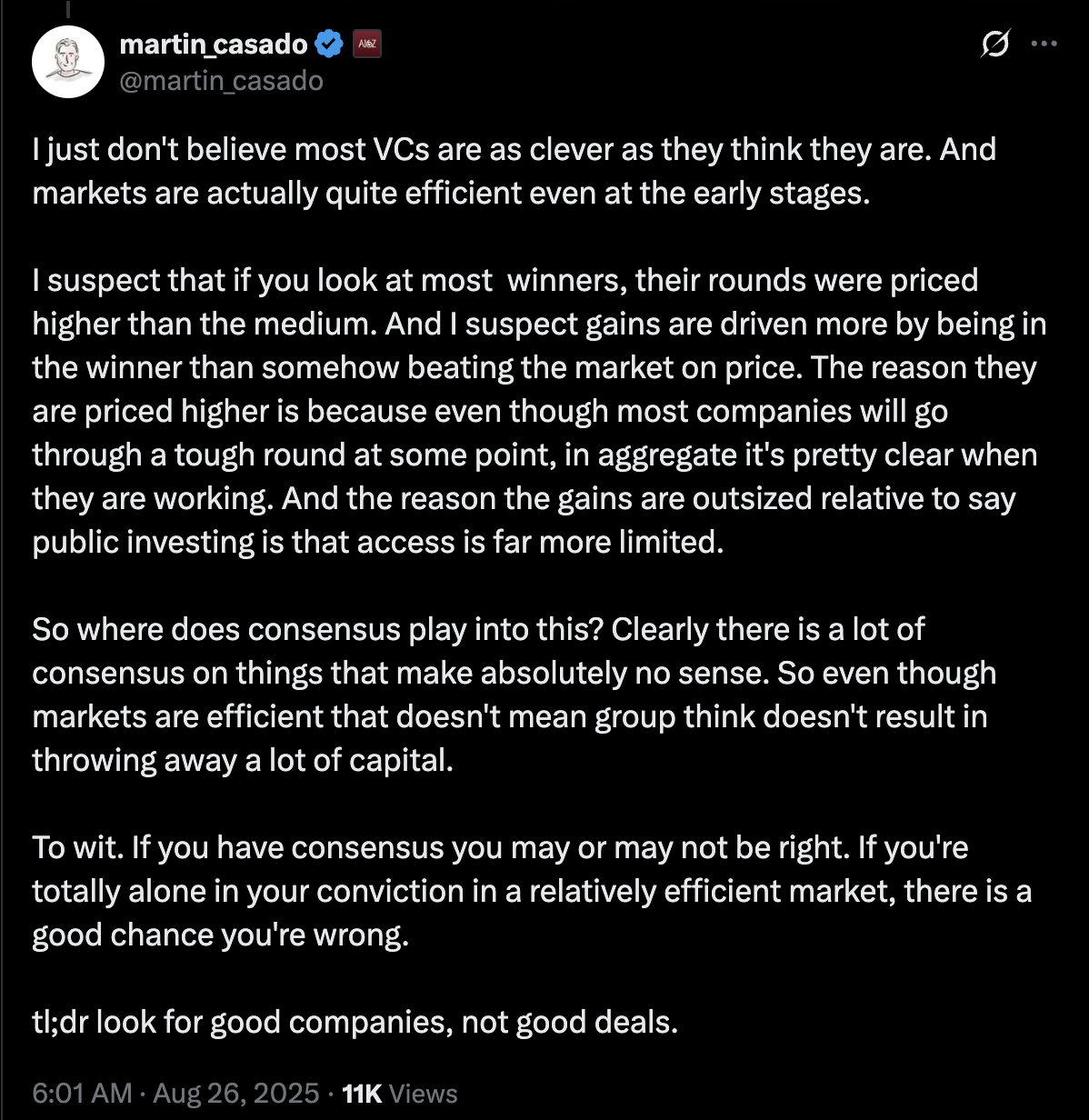This screenshot has height=1120, width=1089.
Task: Click the martin_casado display name
Action: point(214,44)
